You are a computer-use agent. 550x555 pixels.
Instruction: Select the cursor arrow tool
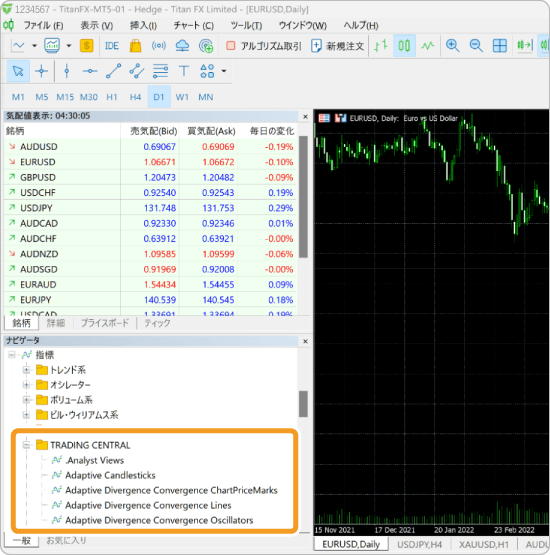click(x=18, y=71)
